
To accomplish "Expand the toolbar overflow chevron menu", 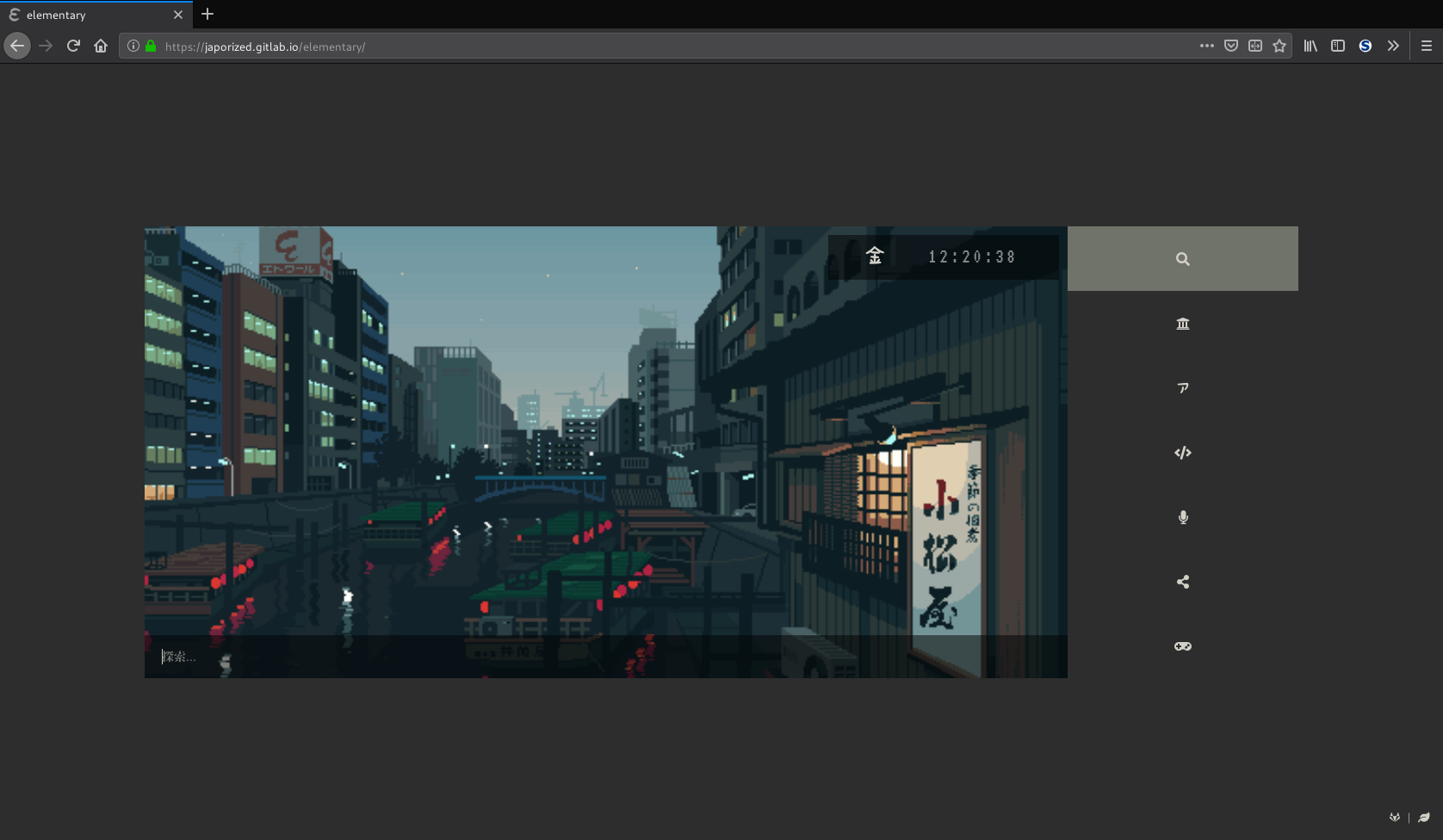I will [x=1393, y=46].
